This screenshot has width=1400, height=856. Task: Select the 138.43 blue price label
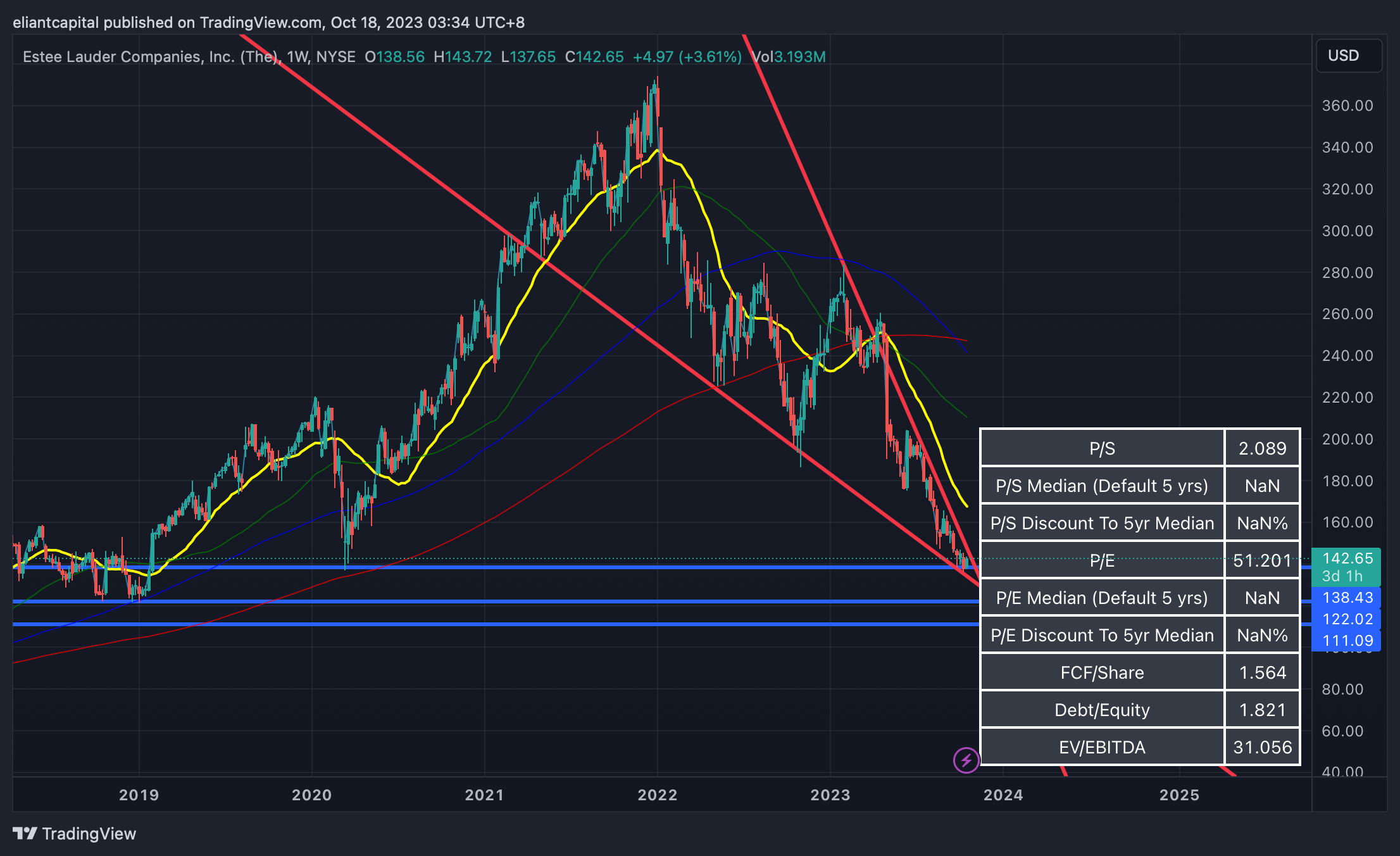coord(1347,598)
